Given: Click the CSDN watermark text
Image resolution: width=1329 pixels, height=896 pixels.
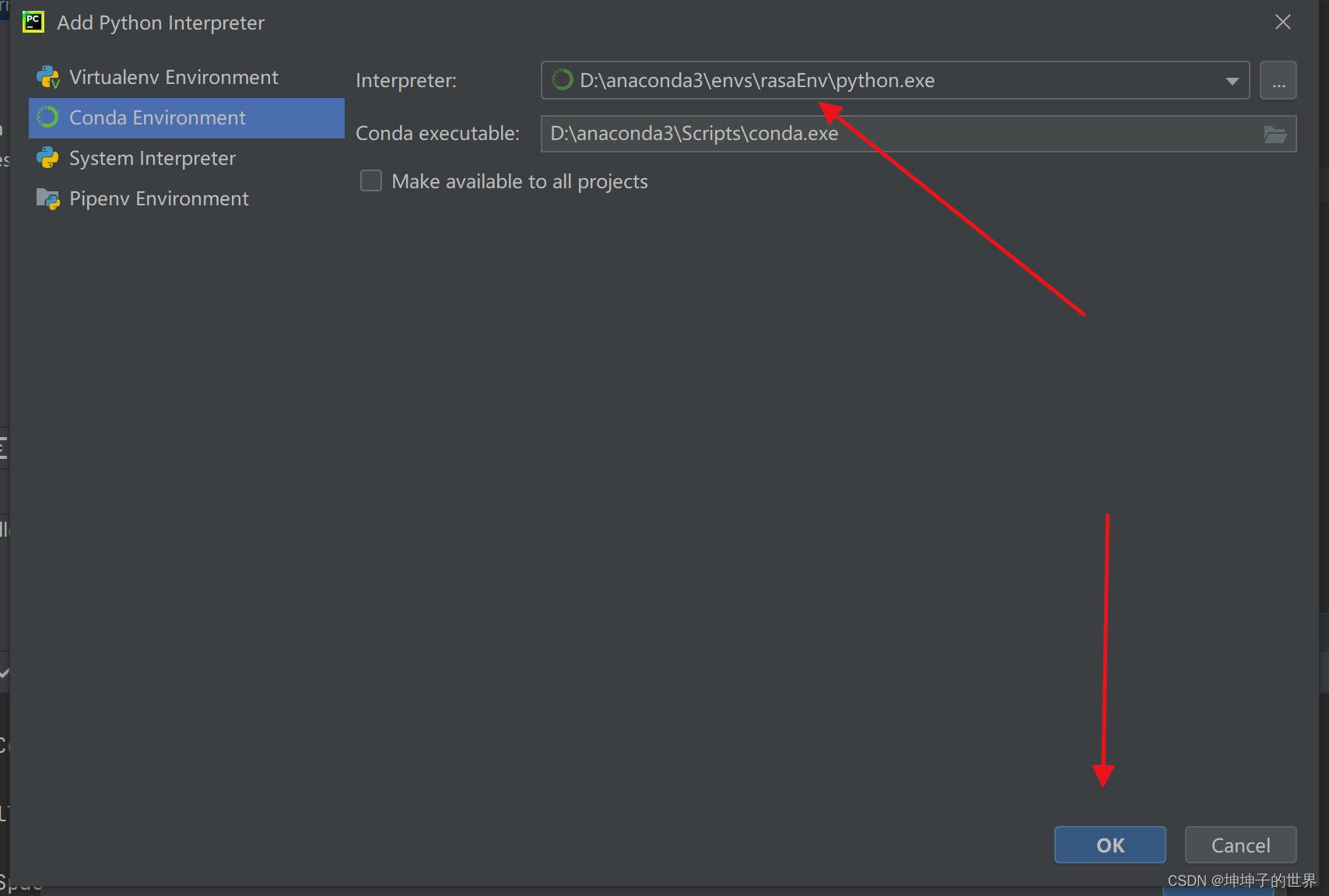Looking at the screenshot, I should (1239, 880).
